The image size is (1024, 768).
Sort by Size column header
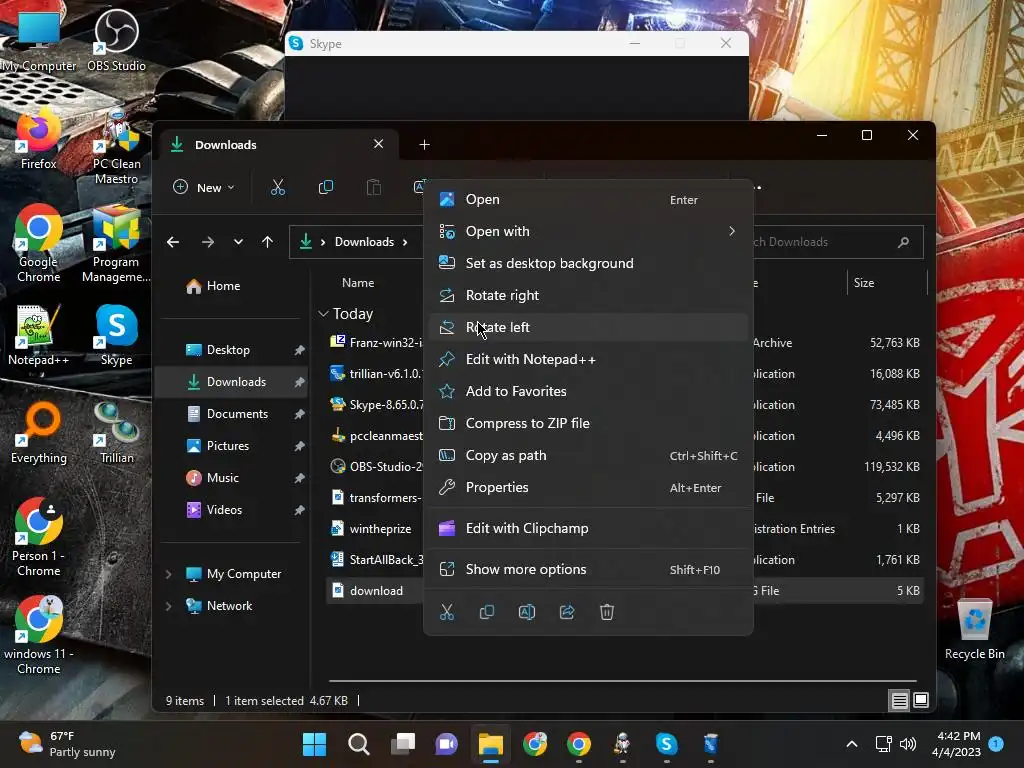863,283
